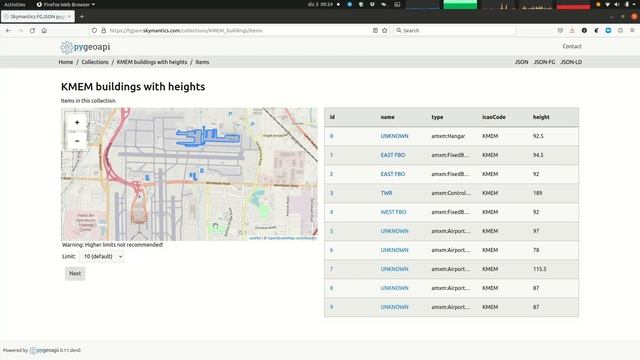Open item id 3 link

[331, 193]
